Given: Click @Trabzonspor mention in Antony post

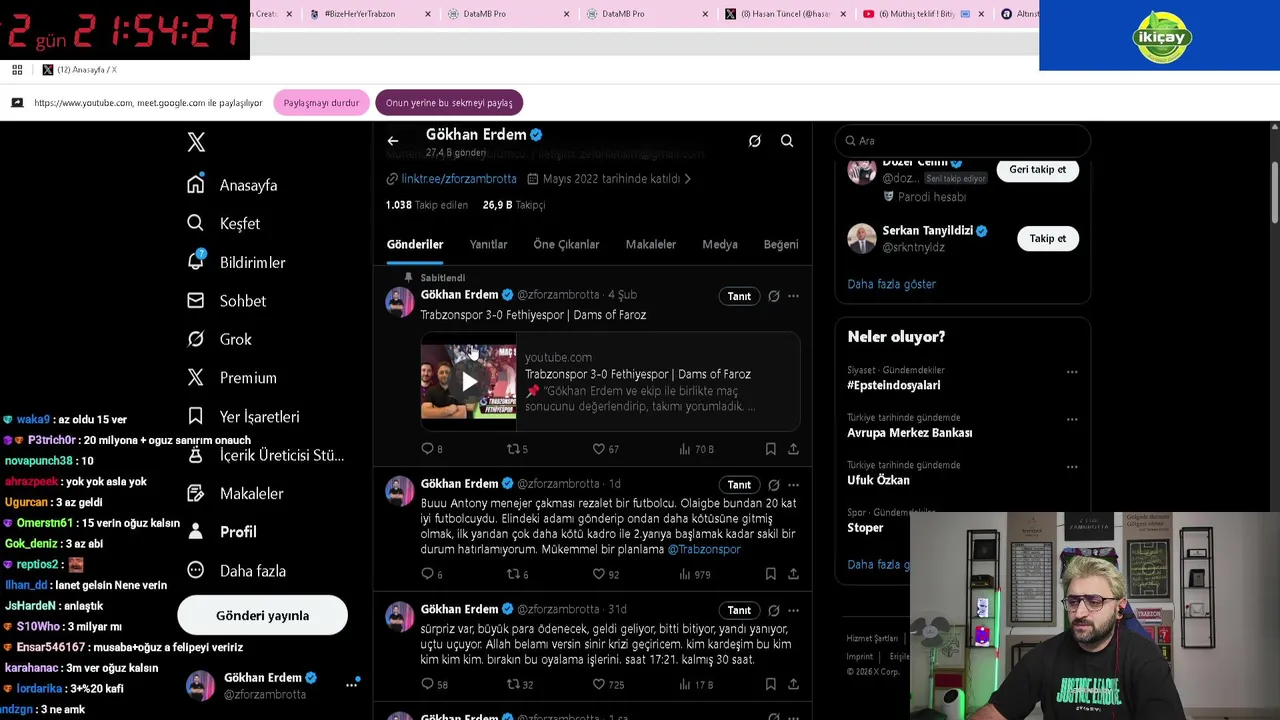Looking at the screenshot, I should tap(704, 549).
